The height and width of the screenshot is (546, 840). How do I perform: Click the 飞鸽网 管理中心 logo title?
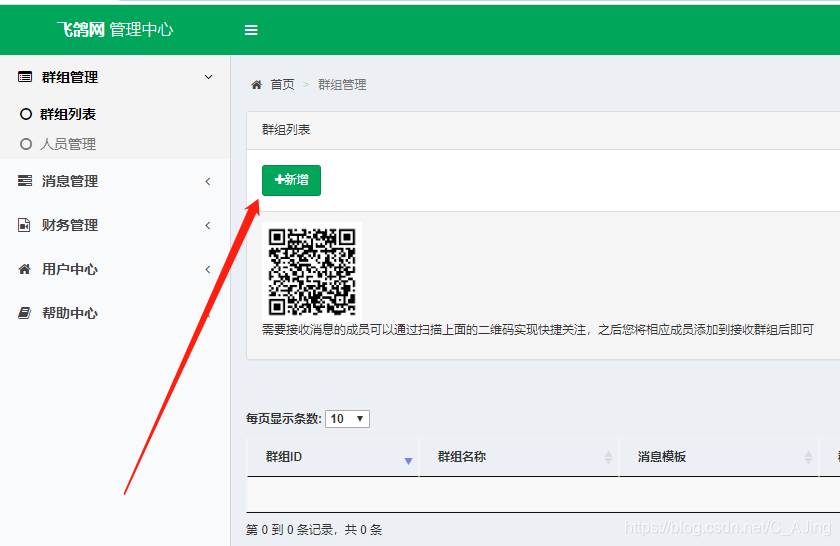[x=115, y=29]
